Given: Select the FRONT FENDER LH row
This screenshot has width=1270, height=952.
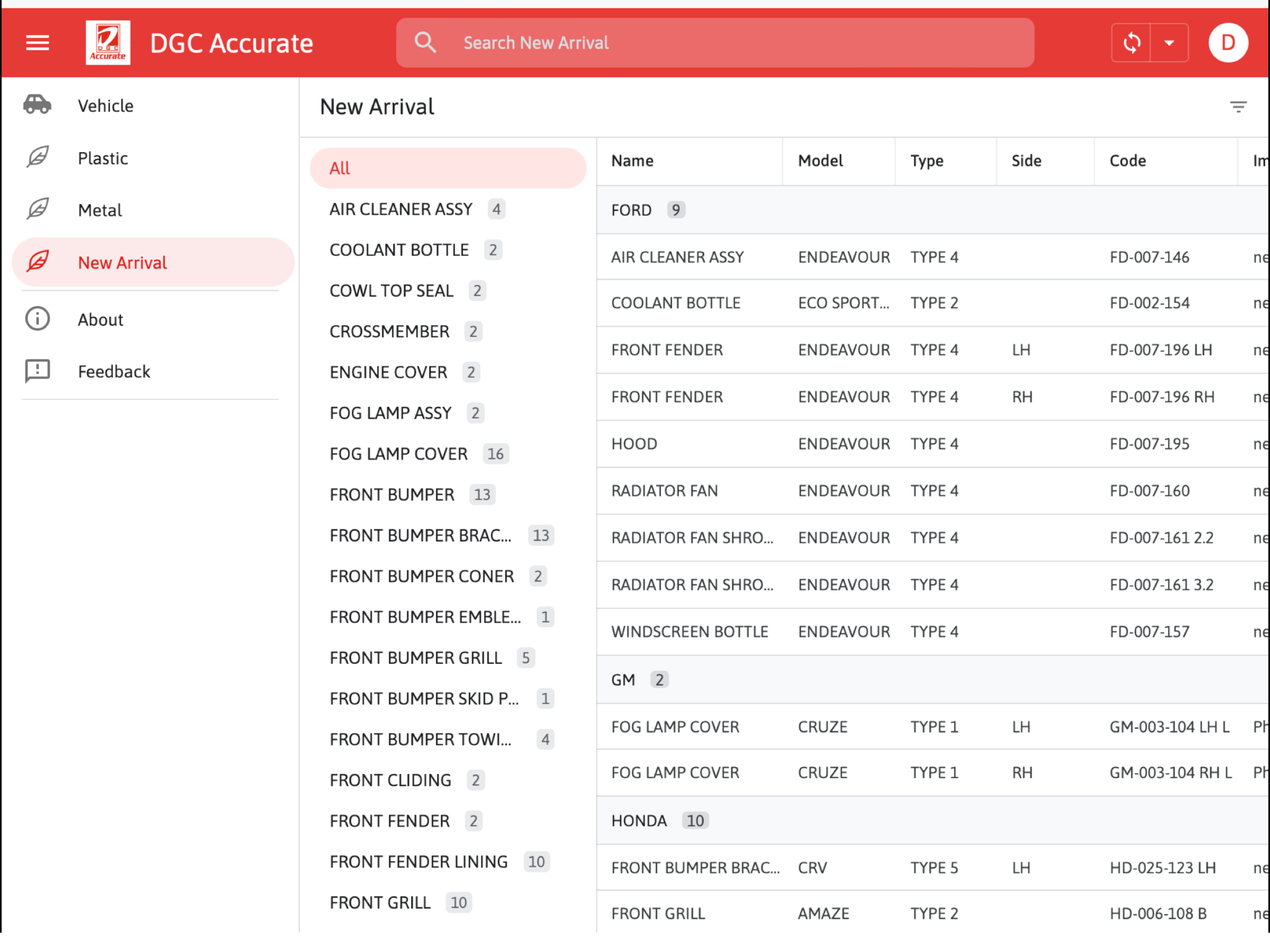Looking at the screenshot, I should click(933, 350).
